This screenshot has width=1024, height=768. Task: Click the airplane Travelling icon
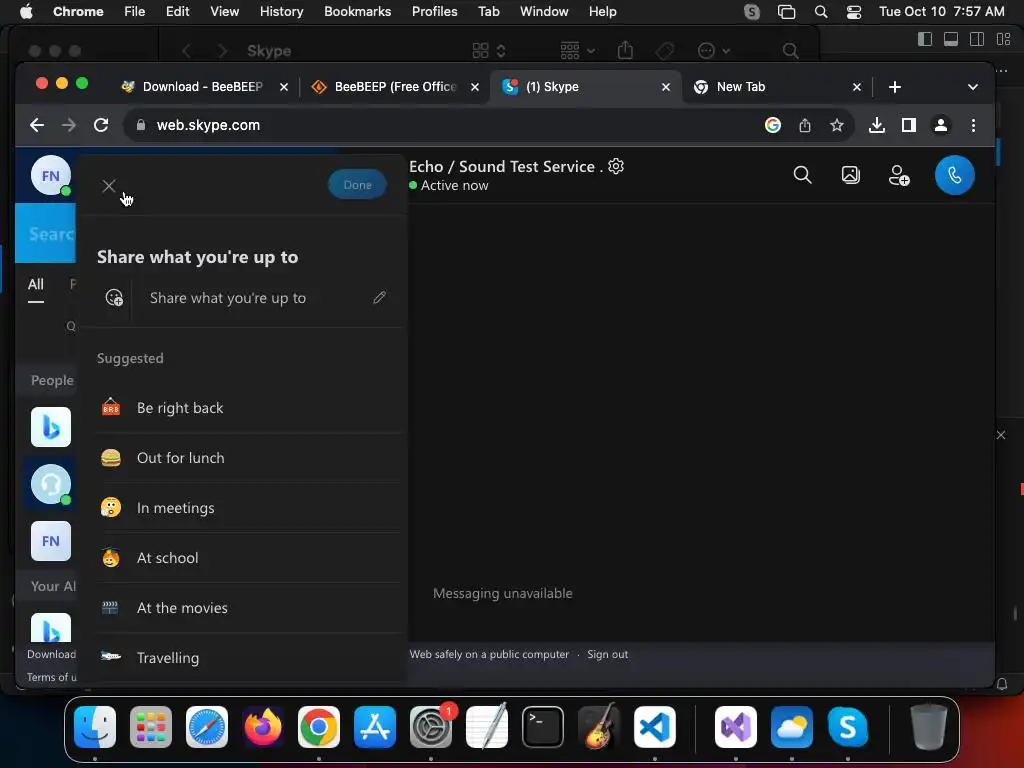coord(111,656)
